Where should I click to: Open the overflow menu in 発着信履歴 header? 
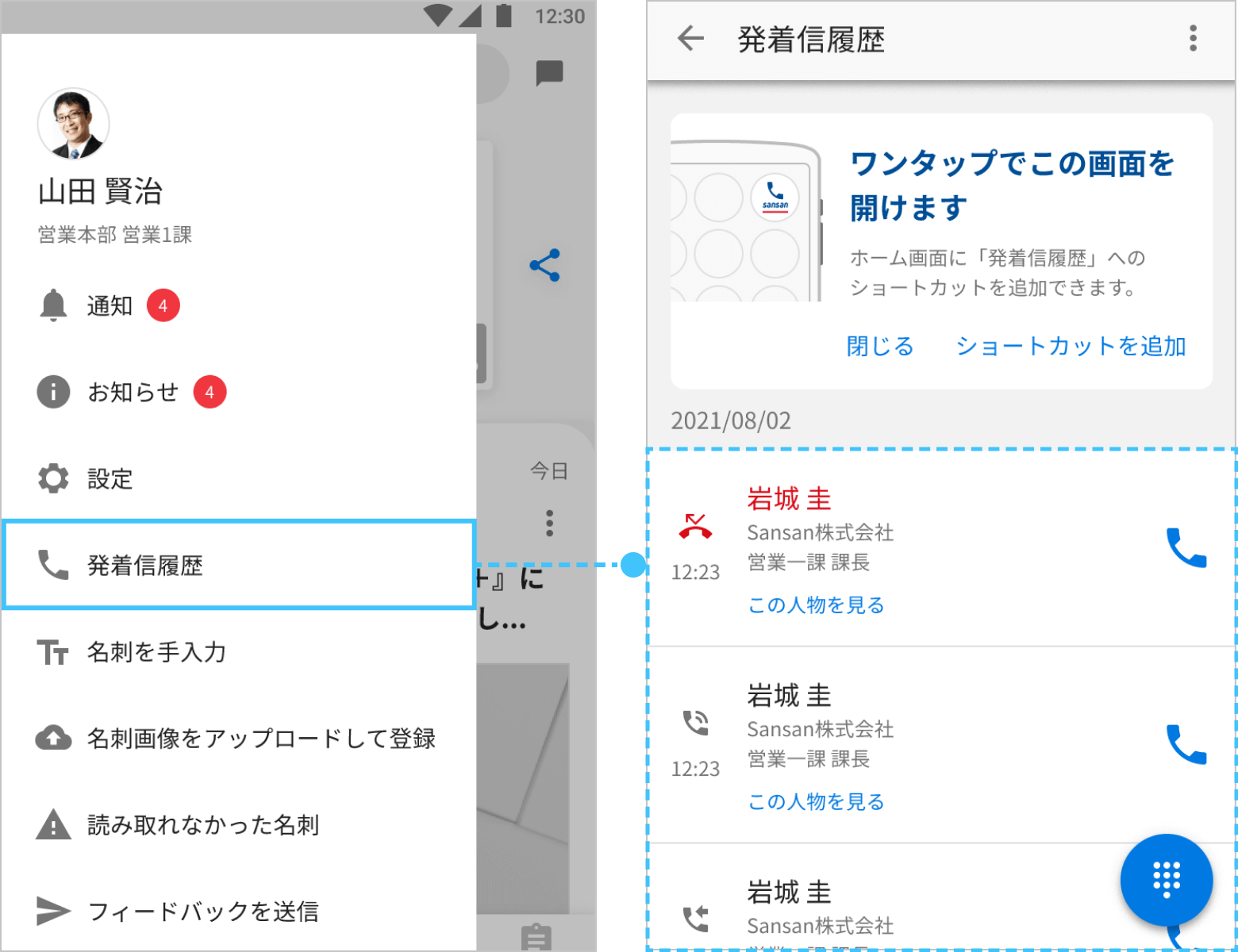pyautogui.click(x=1193, y=38)
